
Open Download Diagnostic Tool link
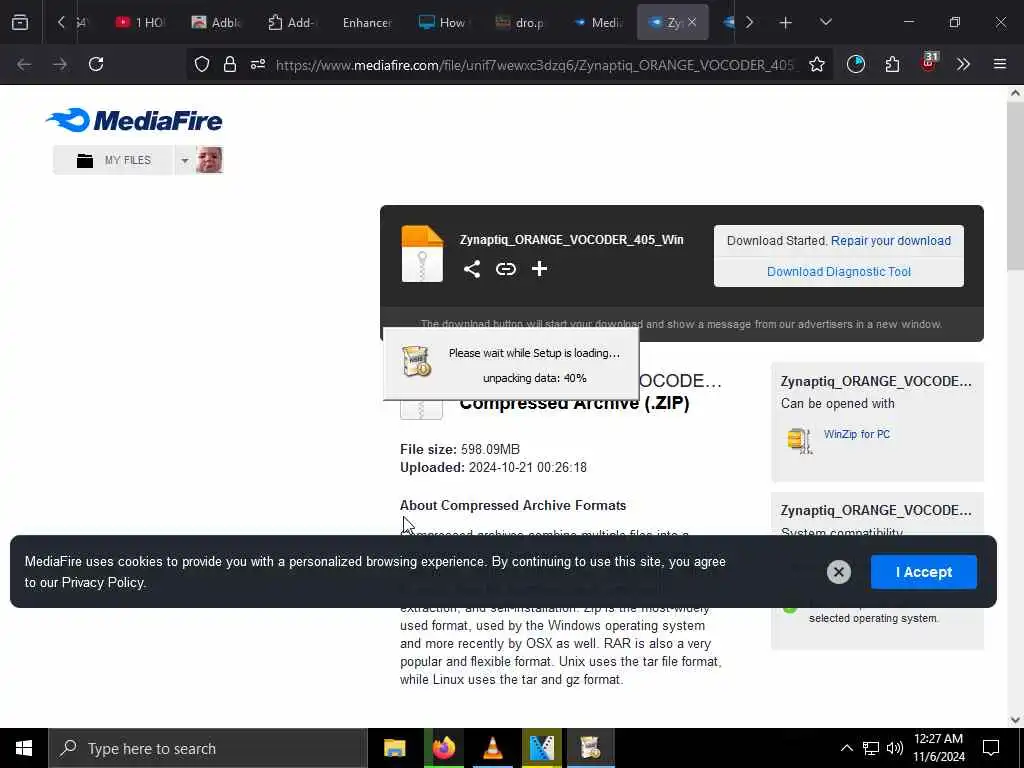(x=839, y=272)
